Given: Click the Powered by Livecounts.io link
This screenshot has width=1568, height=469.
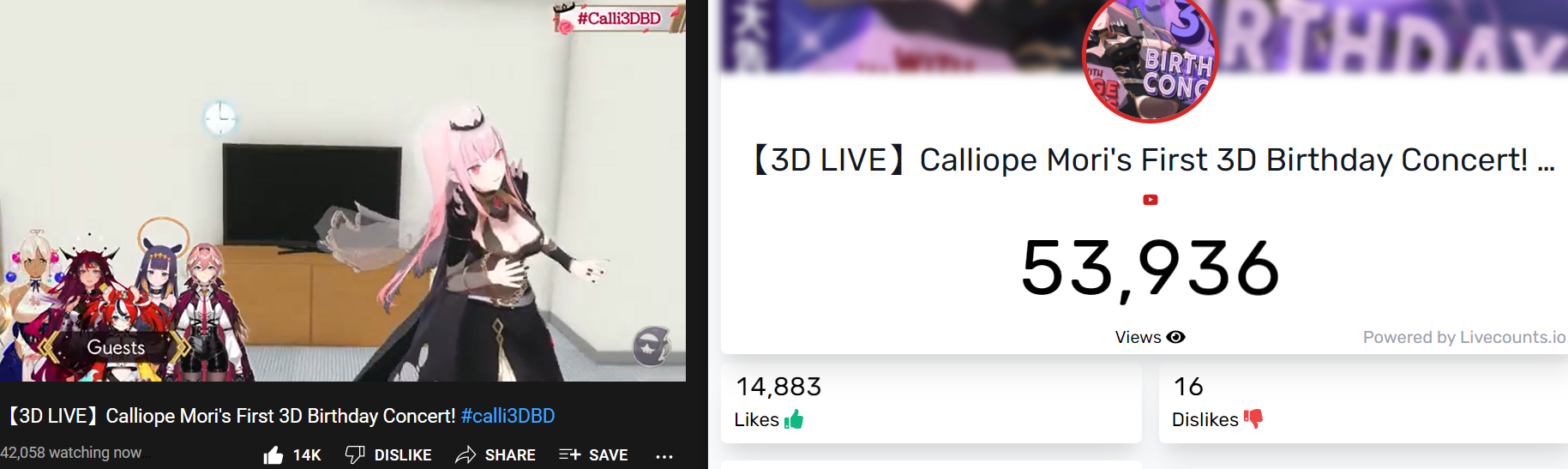Looking at the screenshot, I should coord(1464,337).
